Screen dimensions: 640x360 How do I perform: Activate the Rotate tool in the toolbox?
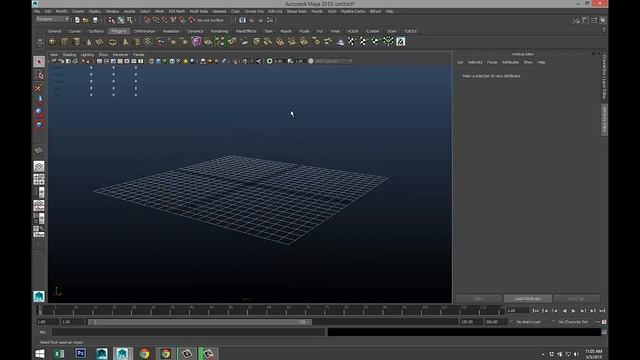[39, 111]
